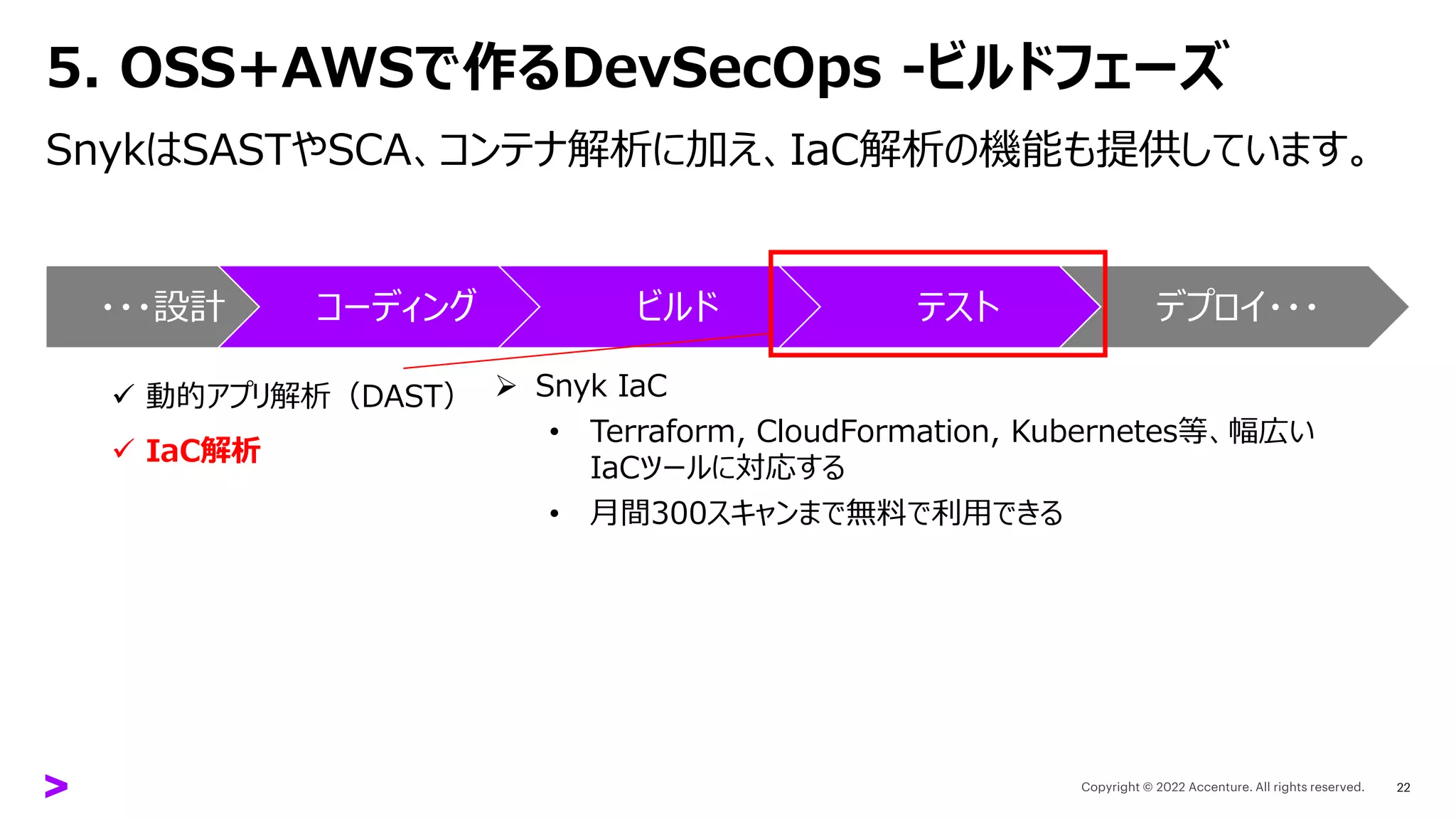Click the purple Accenture logo arrow
The width and height of the screenshot is (1456, 819).
[x=56, y=786]
